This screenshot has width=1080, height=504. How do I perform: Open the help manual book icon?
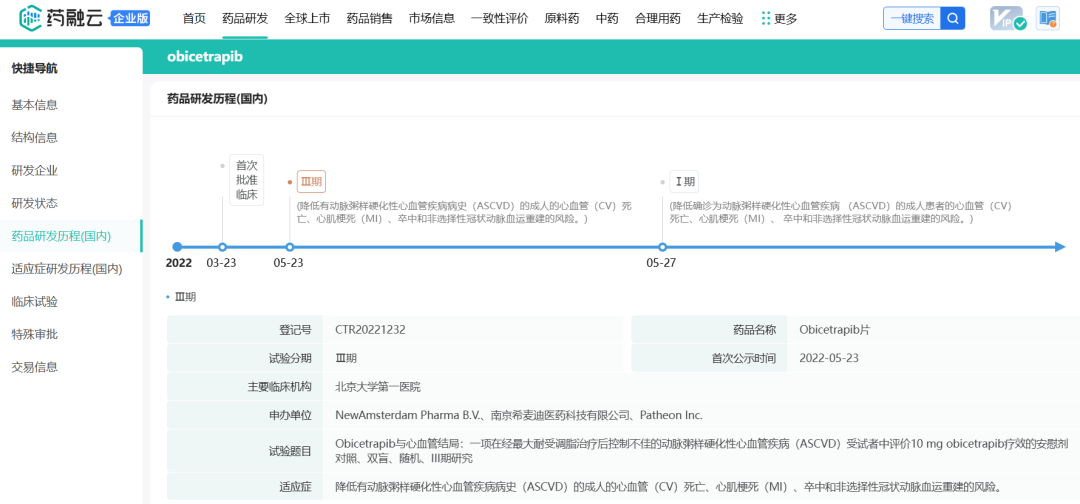point(1047,18)
